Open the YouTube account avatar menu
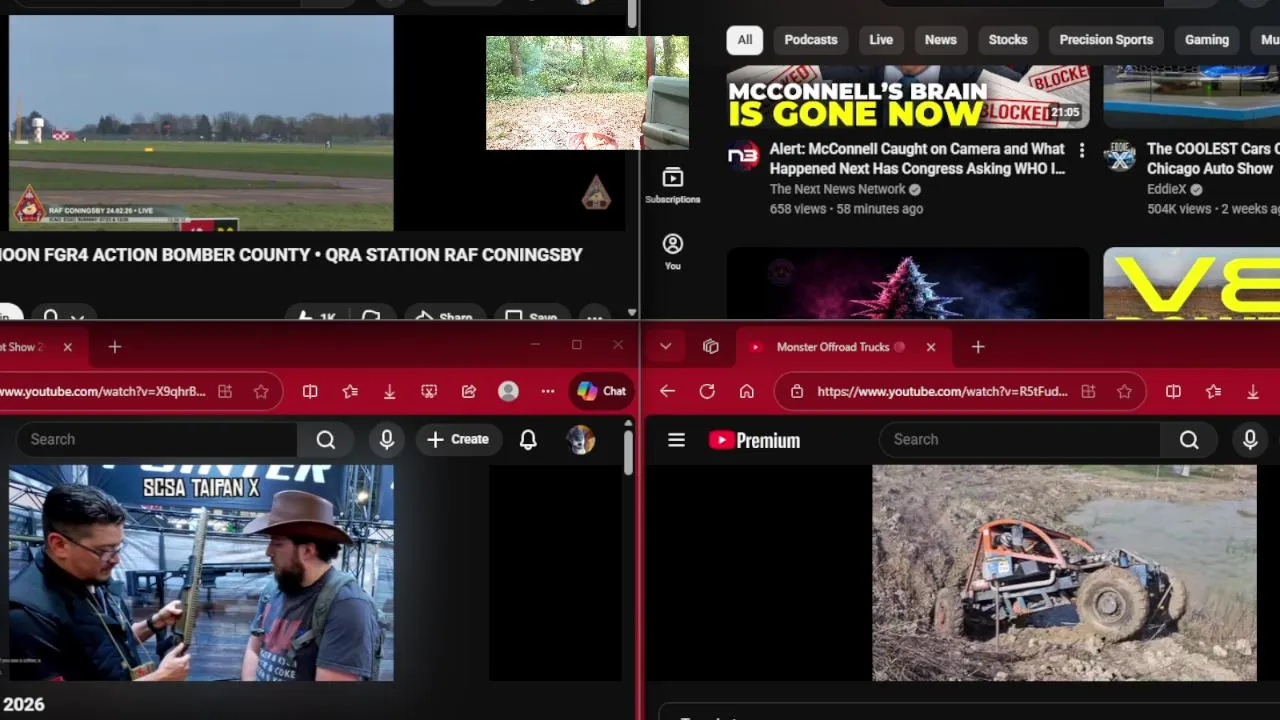The width and height of the screenshot is (1280, 720). click(x=581, y=439)
